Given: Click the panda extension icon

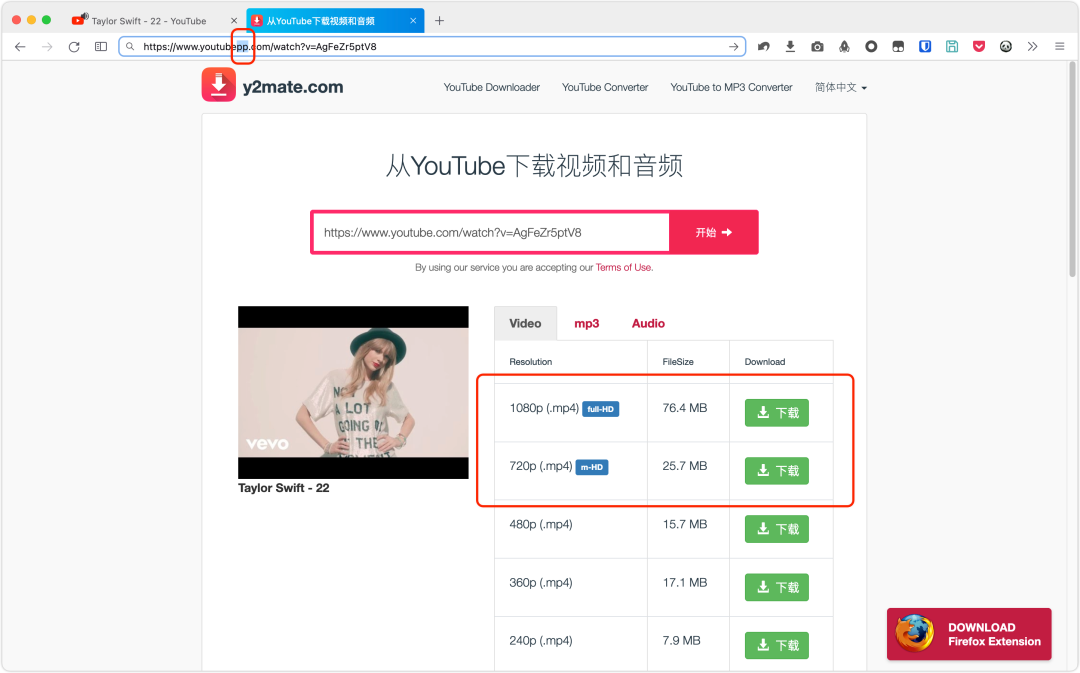Looking at the screenshot, I should tap(1006, 47).
